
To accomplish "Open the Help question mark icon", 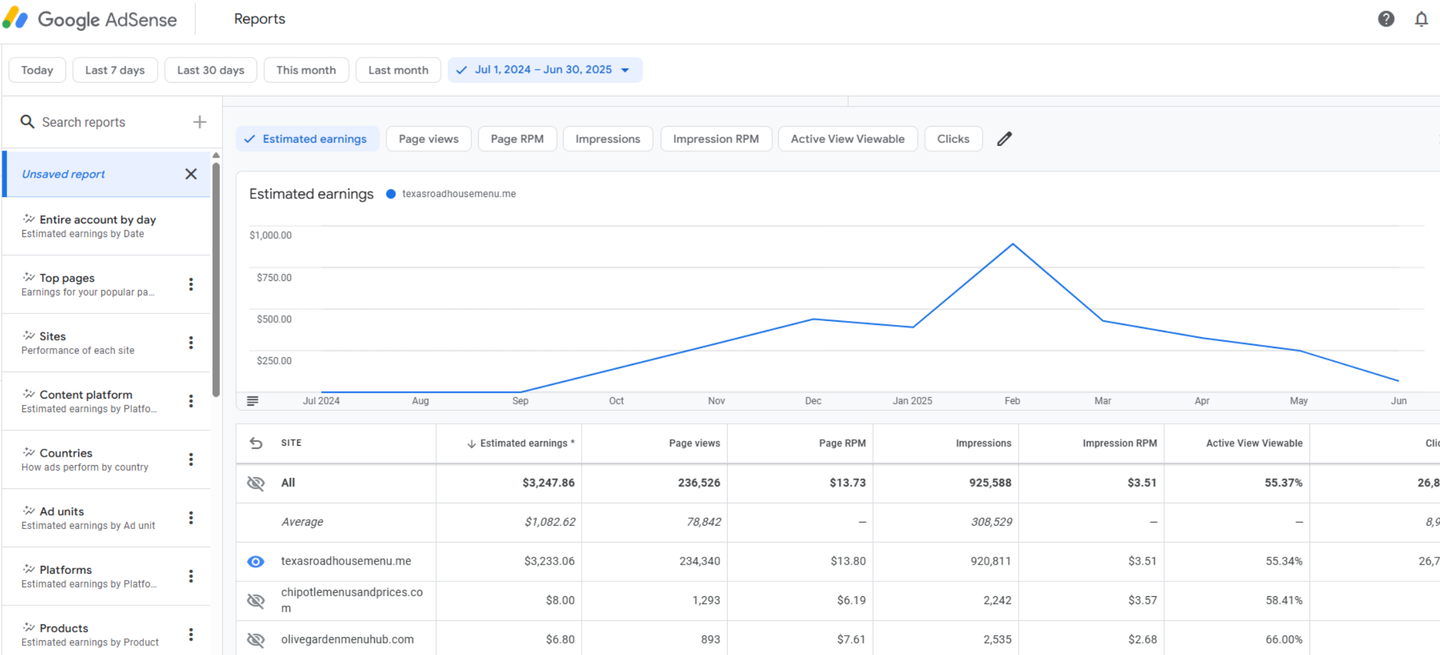I will click(1386, 19).
